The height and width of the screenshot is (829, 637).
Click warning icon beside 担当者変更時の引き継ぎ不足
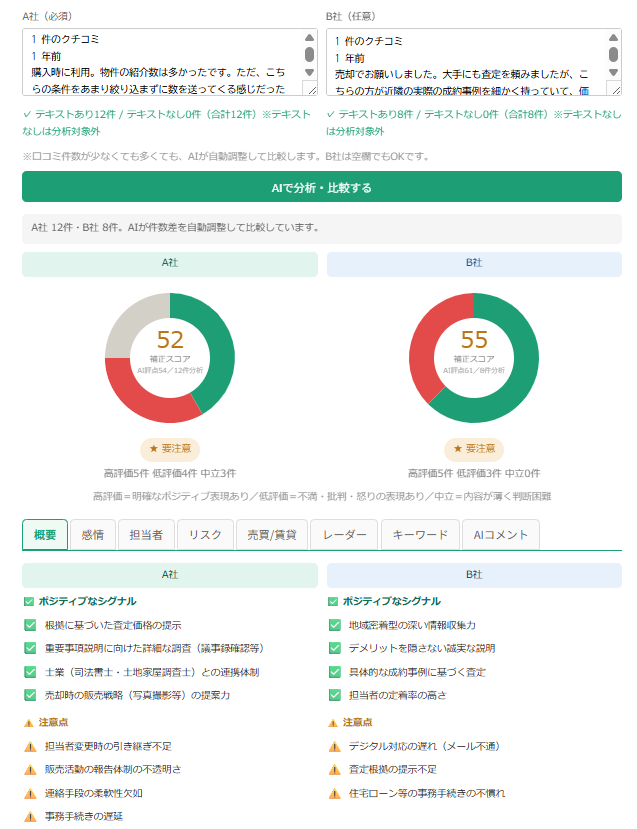(30, 747)
